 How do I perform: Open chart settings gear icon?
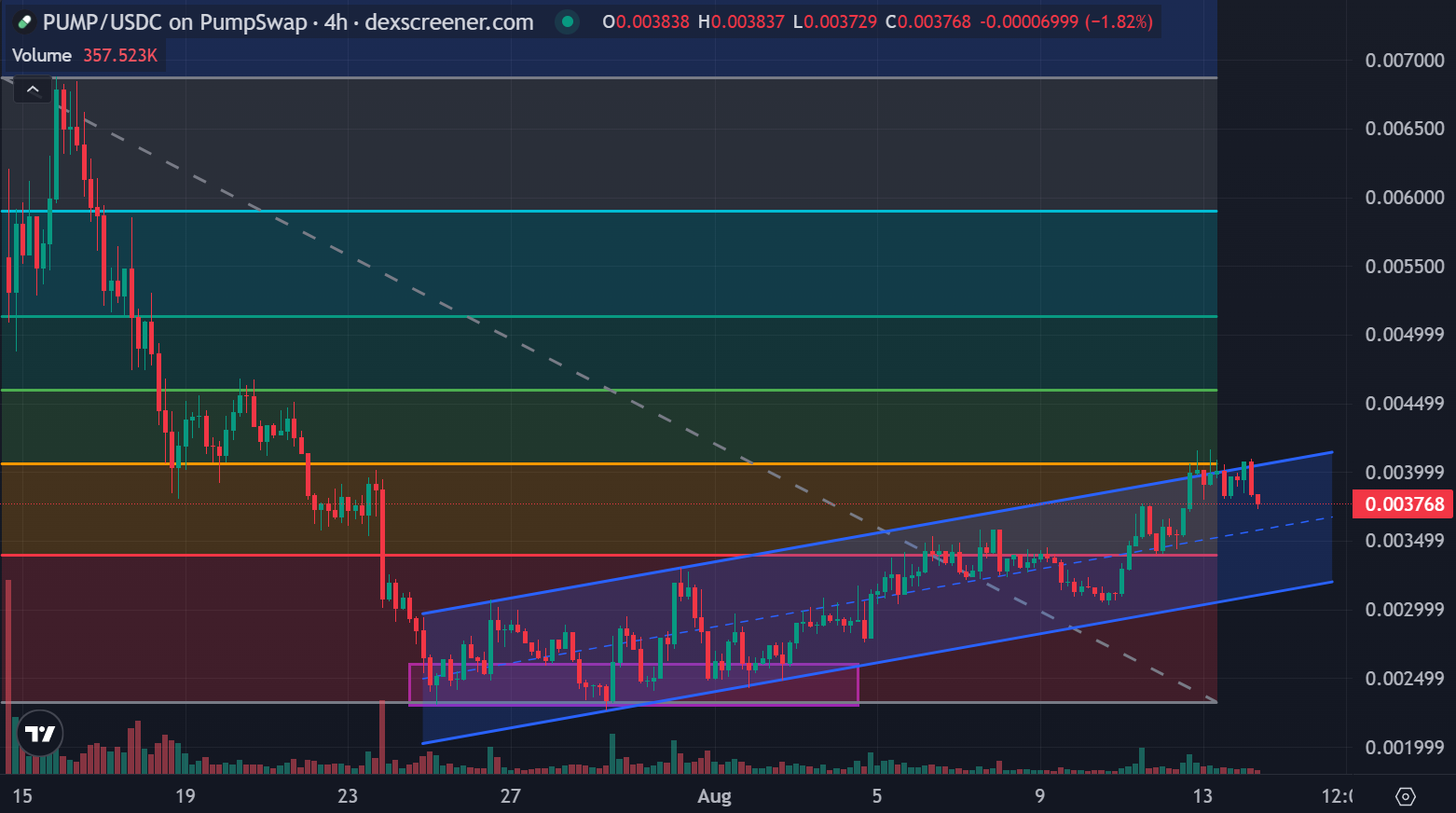(1406, 796)
